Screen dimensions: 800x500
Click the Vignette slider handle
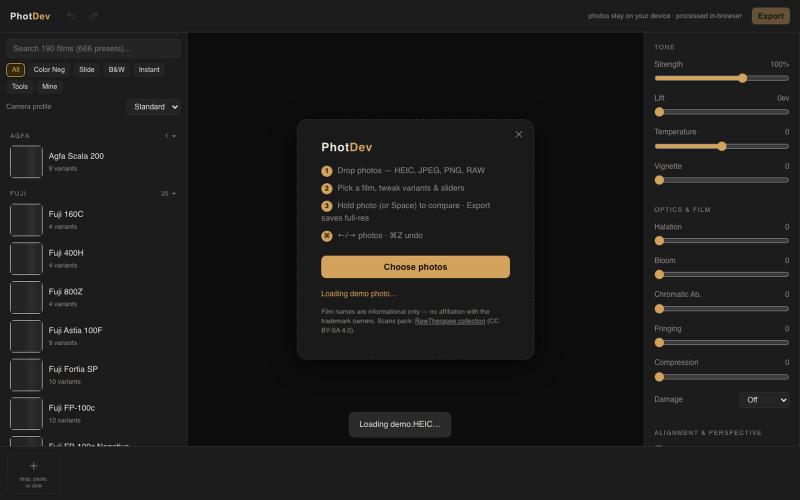pyautogui.click(x=659, y=180)
